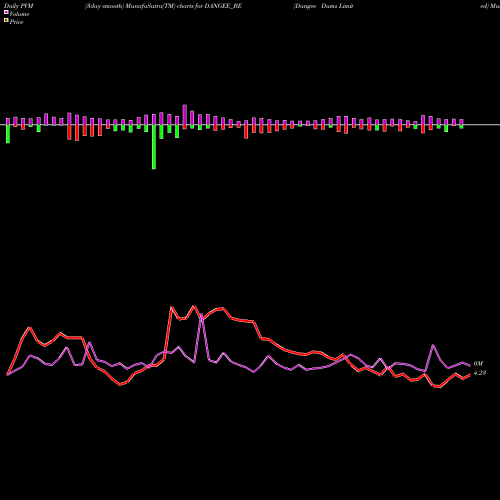Click the tallest green downward bar
The height and width of the screenshot is (500, 500).
[x=154, y=147]
